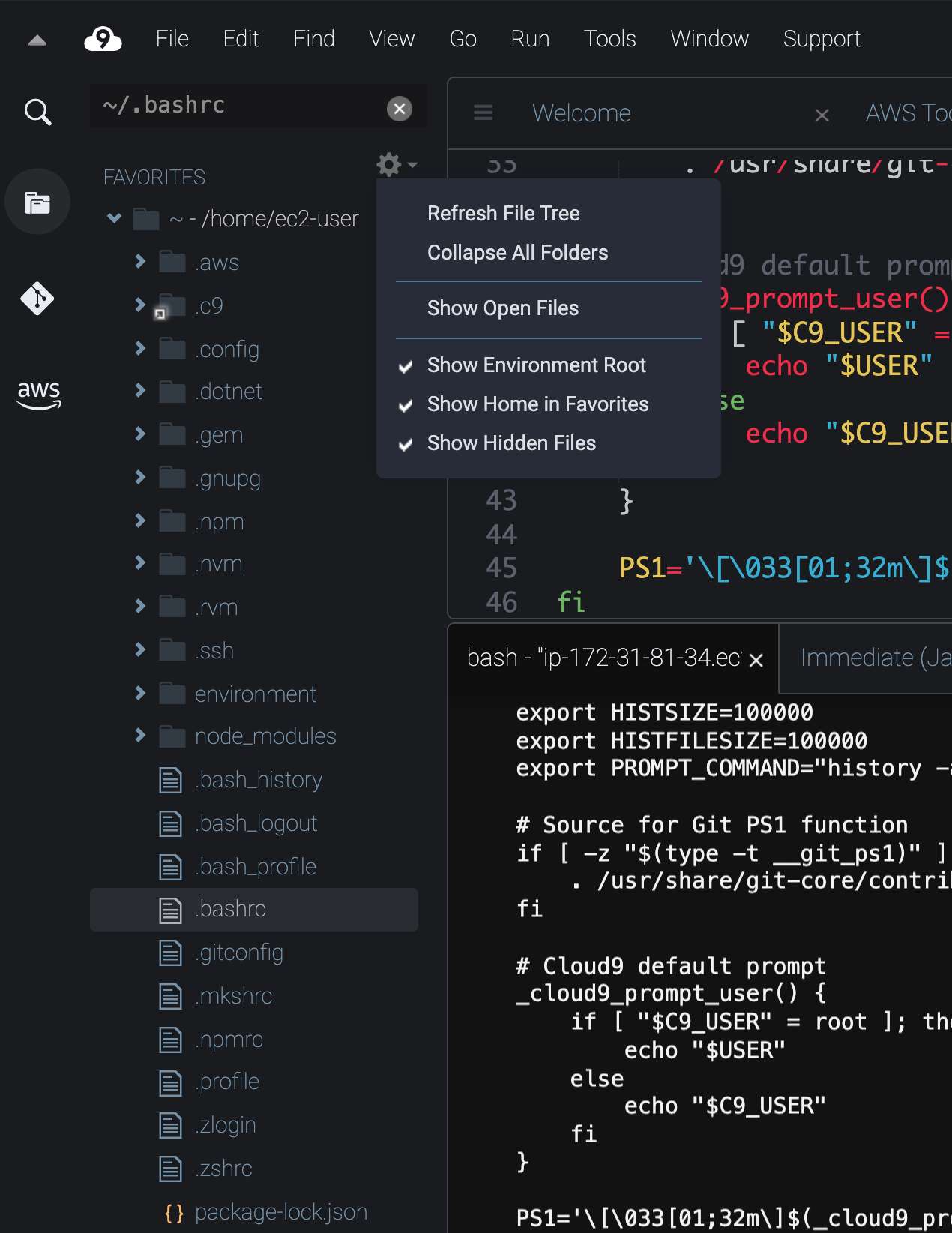The image size is (952, 1233).
Task: Click the .zshrc file icon
Action: point(171,1168)
